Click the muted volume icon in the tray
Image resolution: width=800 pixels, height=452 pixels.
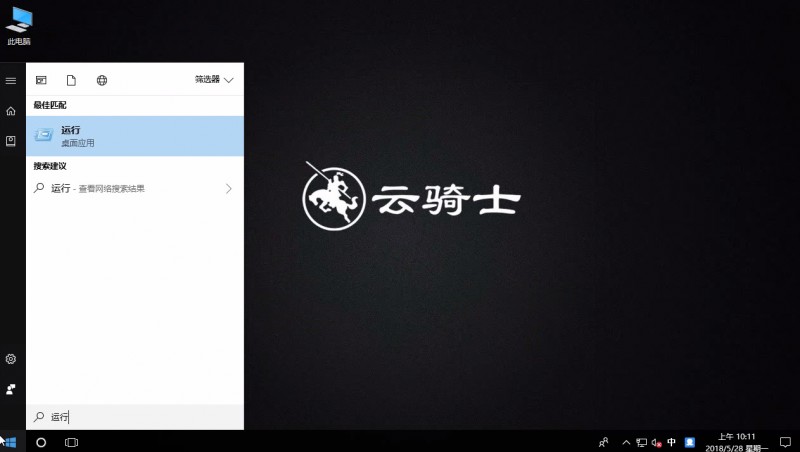point(657,443)
